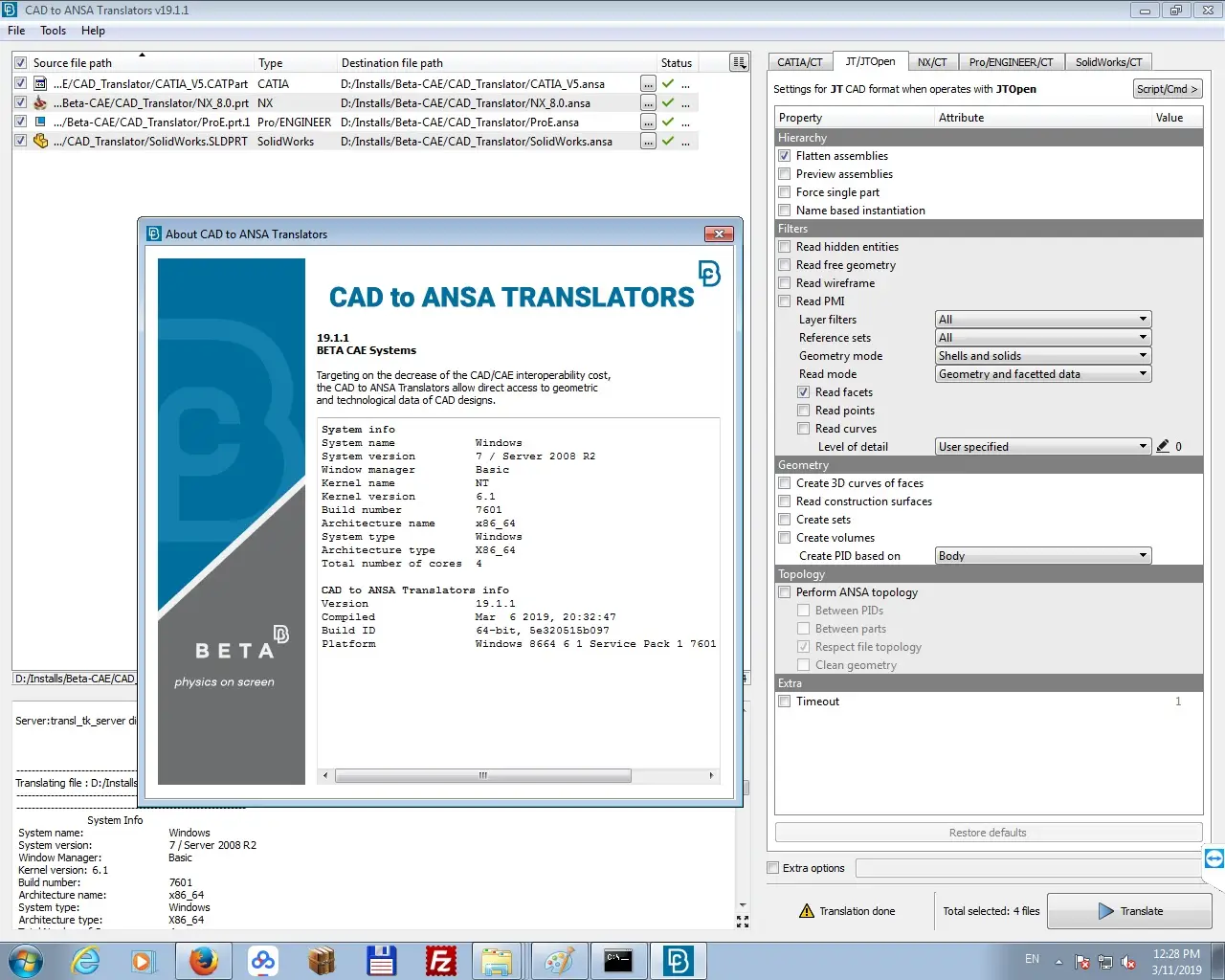Click the Restore defaults button
Viewport: 1225px width, 980px height.
988,833
